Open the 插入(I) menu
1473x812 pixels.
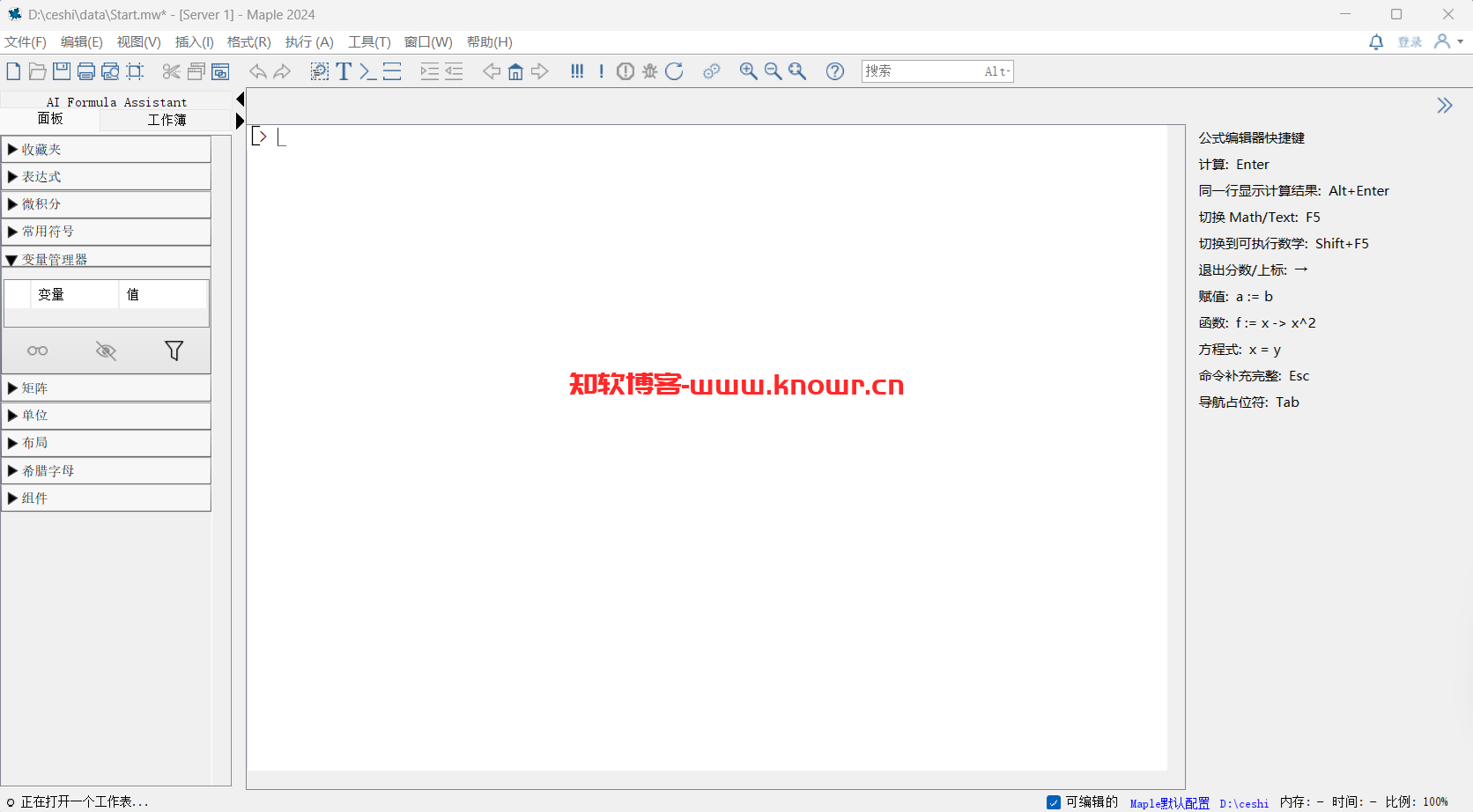pyautogui.click(x=195, y=42)
